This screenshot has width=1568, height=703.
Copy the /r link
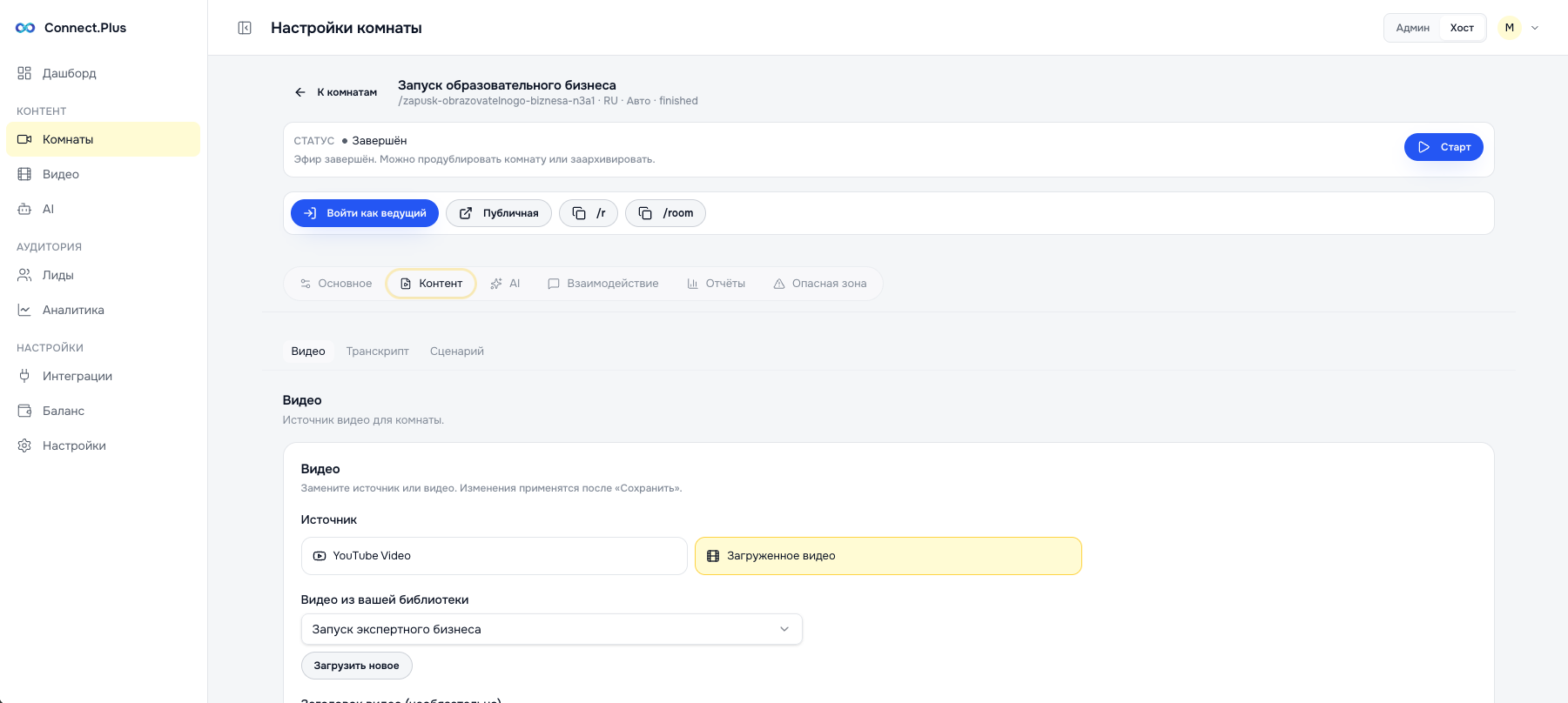point(589,213)
